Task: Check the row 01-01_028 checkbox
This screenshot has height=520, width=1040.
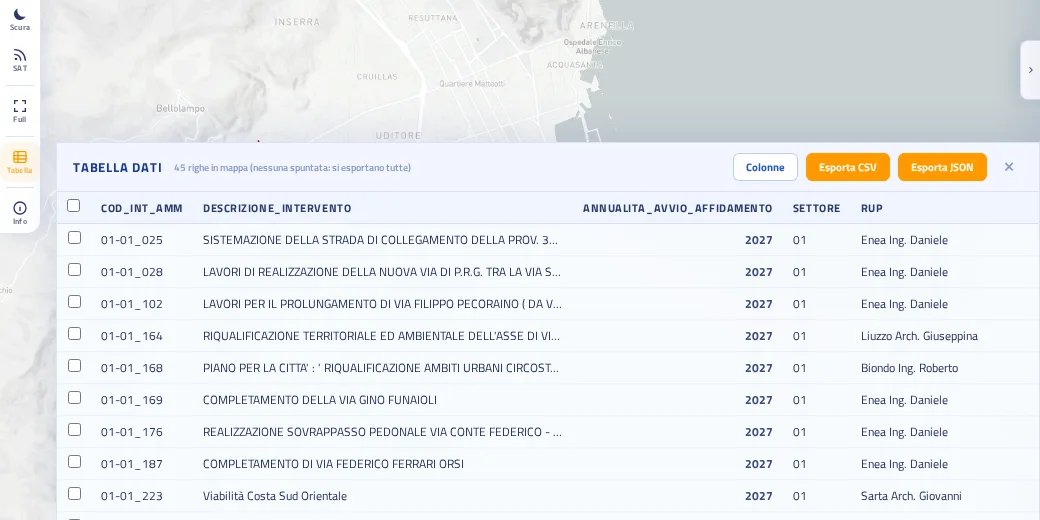Action: point(74,269)
